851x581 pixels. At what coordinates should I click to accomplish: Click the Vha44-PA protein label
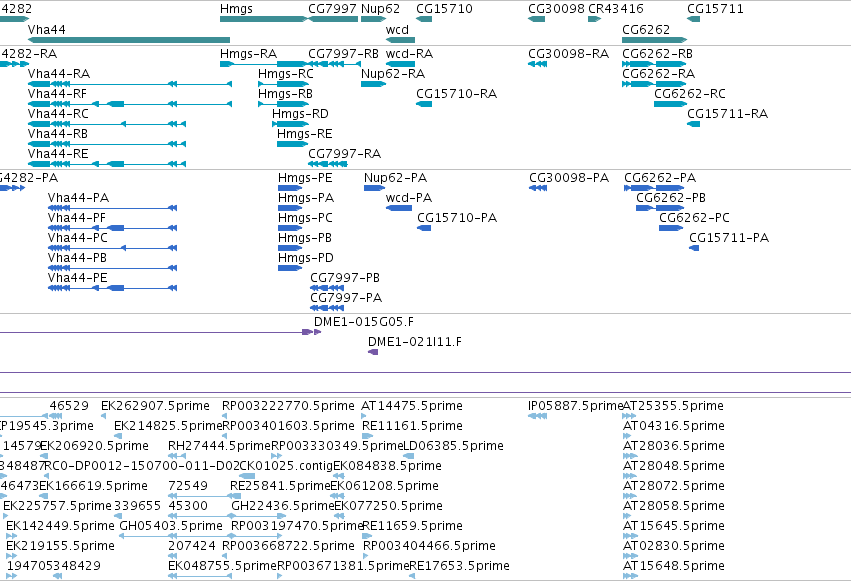(78, 198)
